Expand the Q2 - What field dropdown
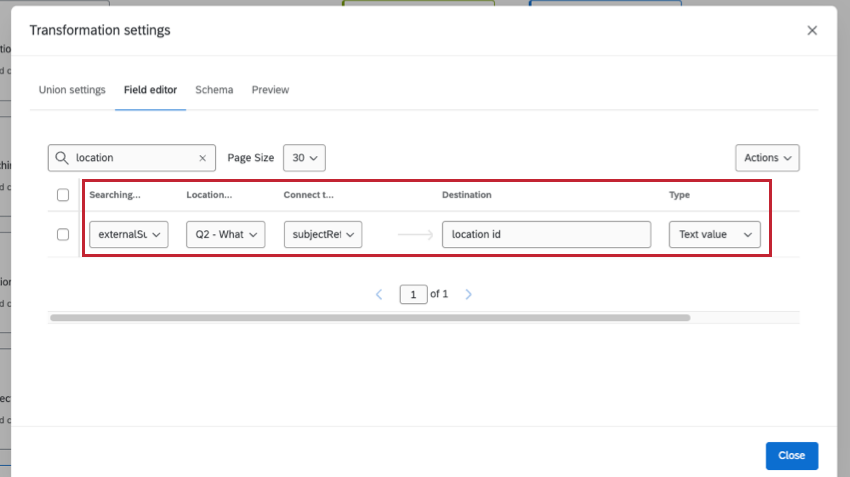The image size is (850, 477). pos(226,234)
